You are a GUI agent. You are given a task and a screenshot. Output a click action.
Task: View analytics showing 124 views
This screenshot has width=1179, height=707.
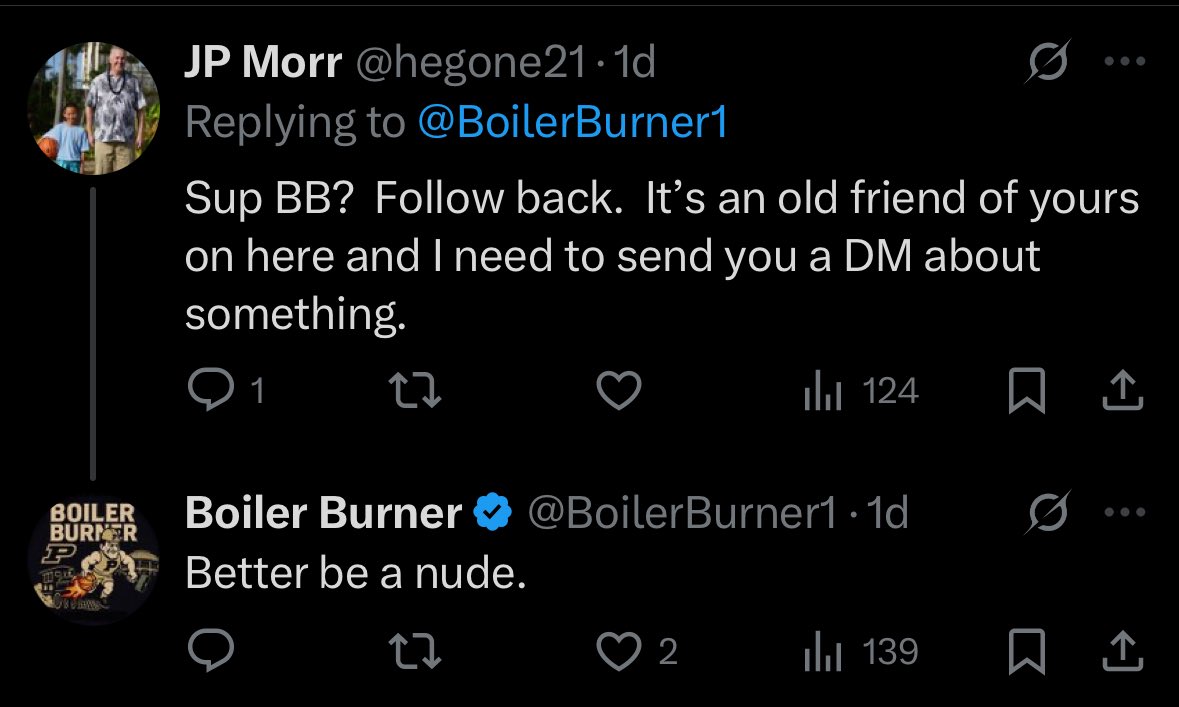[x=861, y=391]
